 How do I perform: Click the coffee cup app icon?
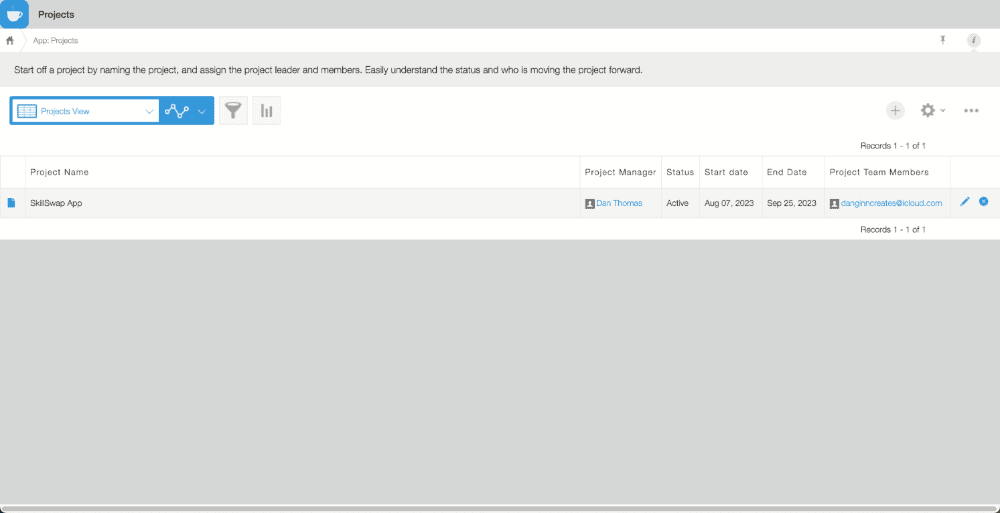point(14,14)
